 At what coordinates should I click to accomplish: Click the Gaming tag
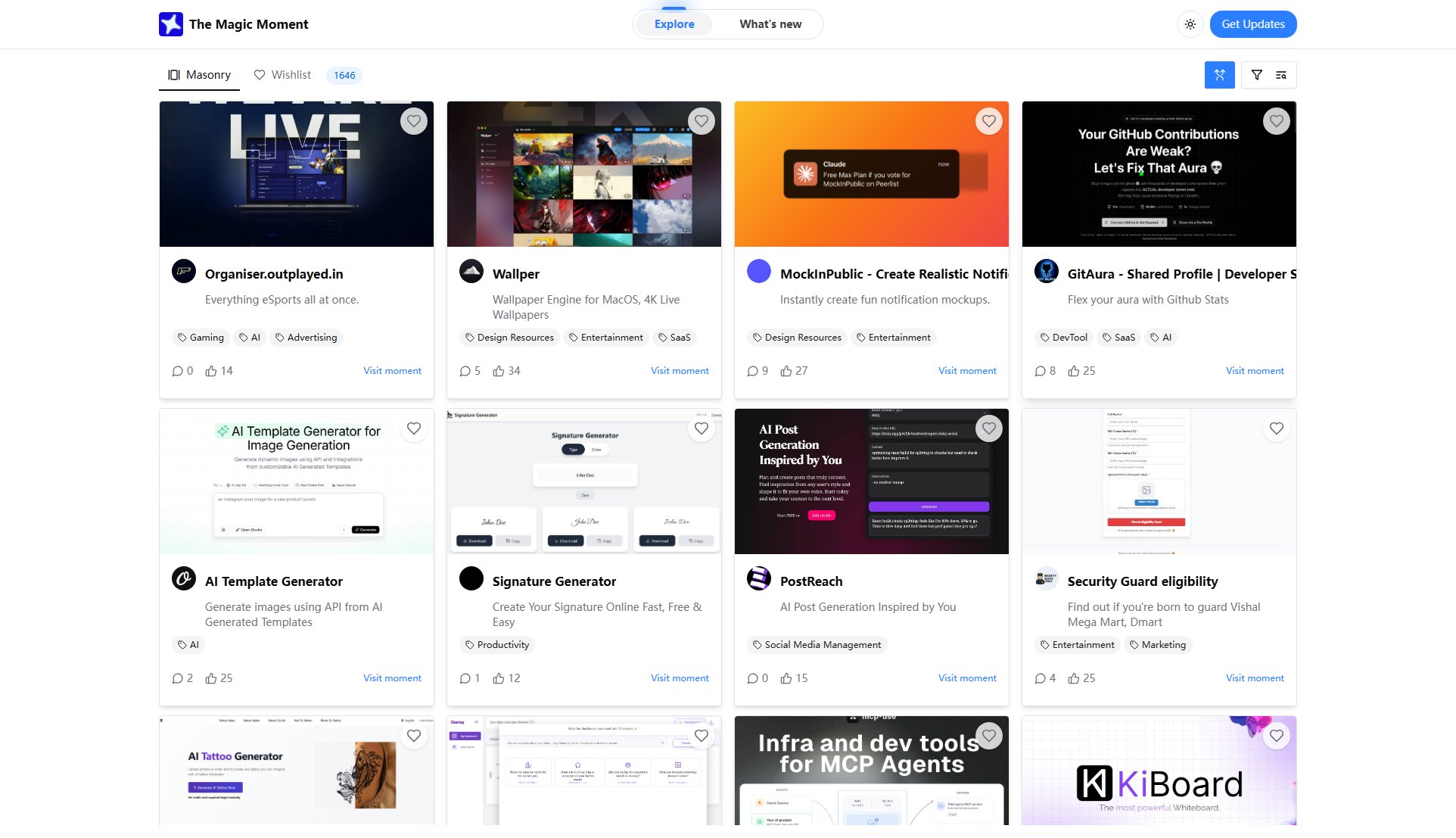tap(201, 338)
